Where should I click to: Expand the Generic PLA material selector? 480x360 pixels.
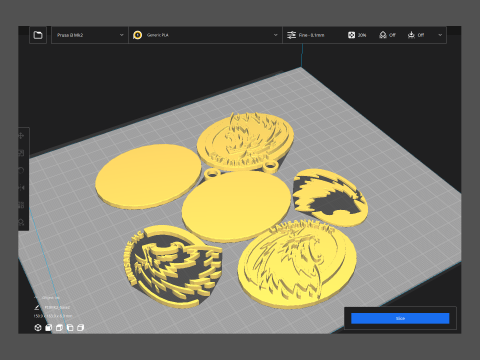(205, 35)
